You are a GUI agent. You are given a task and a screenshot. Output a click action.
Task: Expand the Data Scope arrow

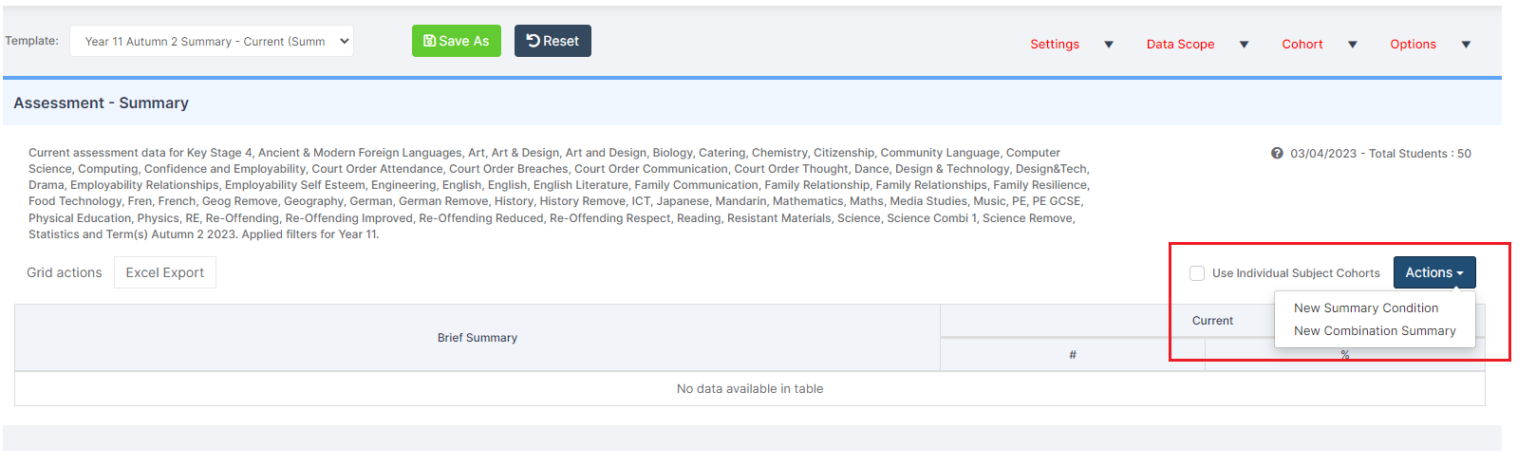pyautogui.click(x=1245, y=44)
